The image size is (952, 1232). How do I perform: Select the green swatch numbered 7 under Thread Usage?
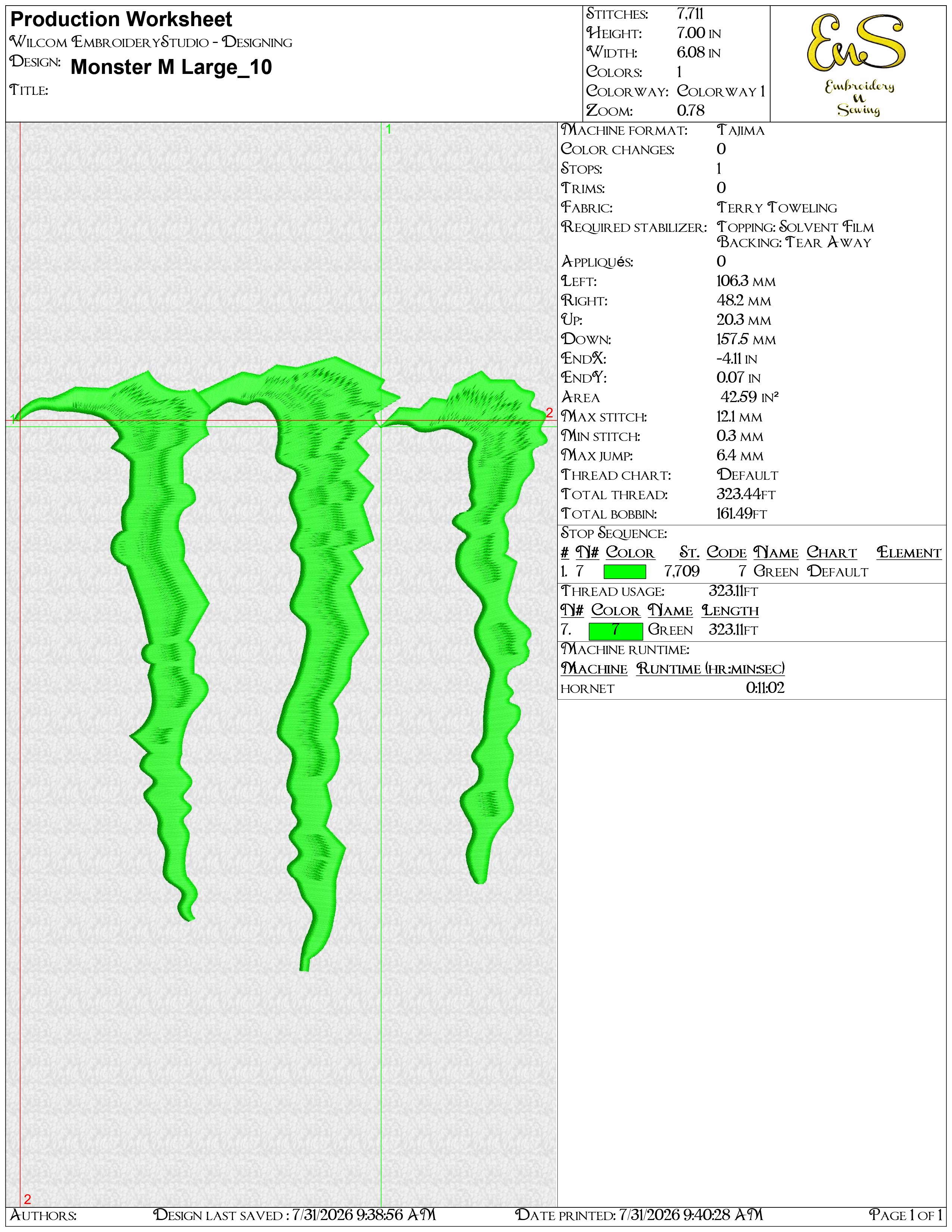tap(615, 631)
